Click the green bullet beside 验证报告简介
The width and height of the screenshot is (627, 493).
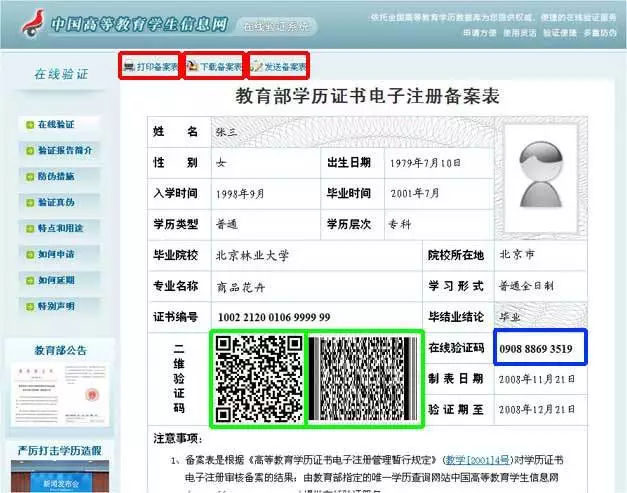coord(30,151)
